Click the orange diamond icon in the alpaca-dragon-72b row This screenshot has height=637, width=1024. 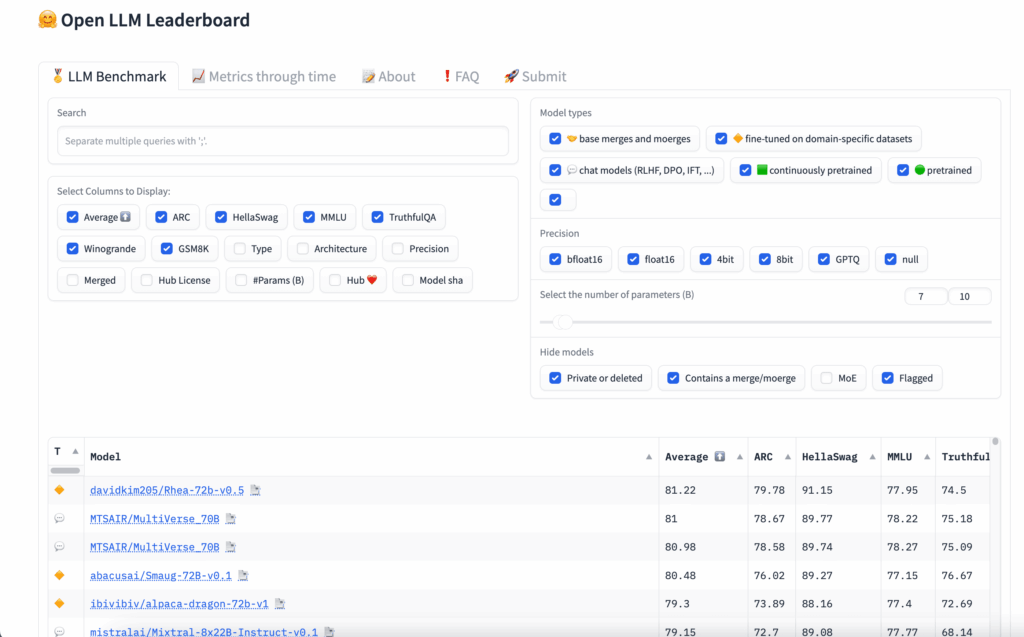pos(59,604)
